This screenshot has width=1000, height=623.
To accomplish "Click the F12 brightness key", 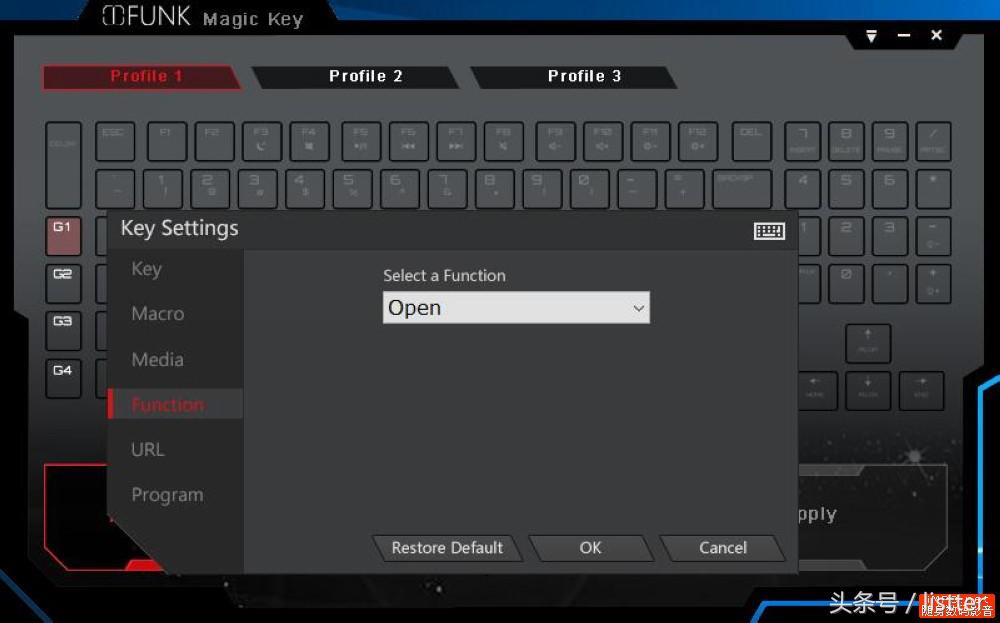I will pos(698,141).
